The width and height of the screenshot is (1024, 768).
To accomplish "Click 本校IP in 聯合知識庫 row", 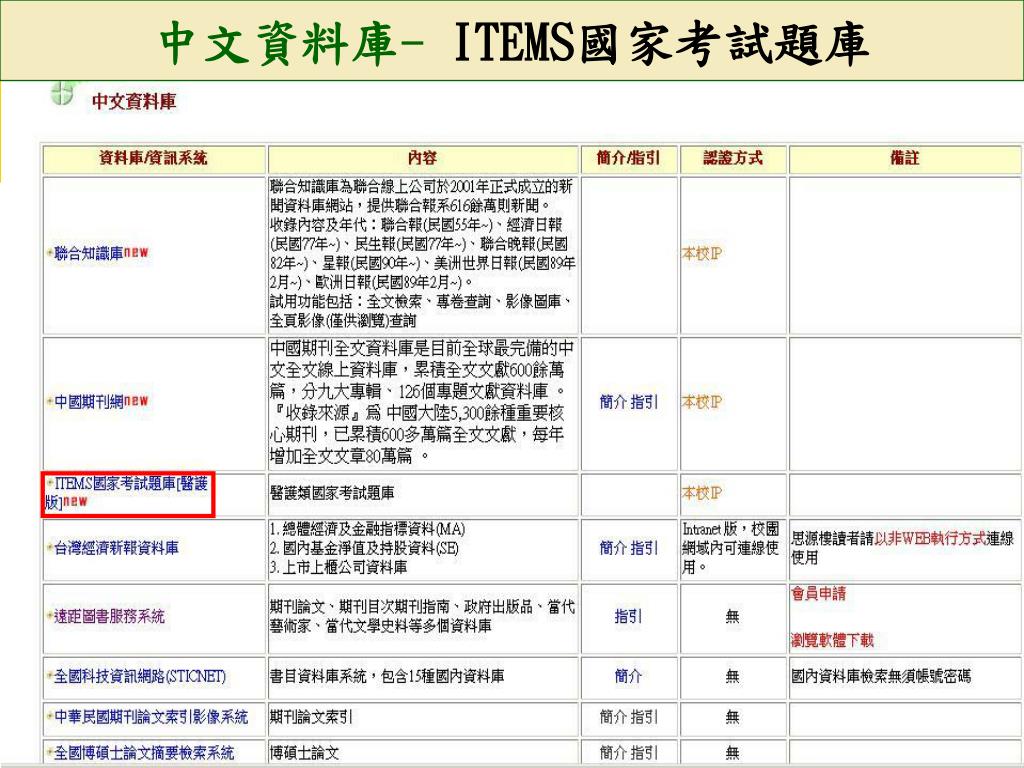I will click(702, 253).
